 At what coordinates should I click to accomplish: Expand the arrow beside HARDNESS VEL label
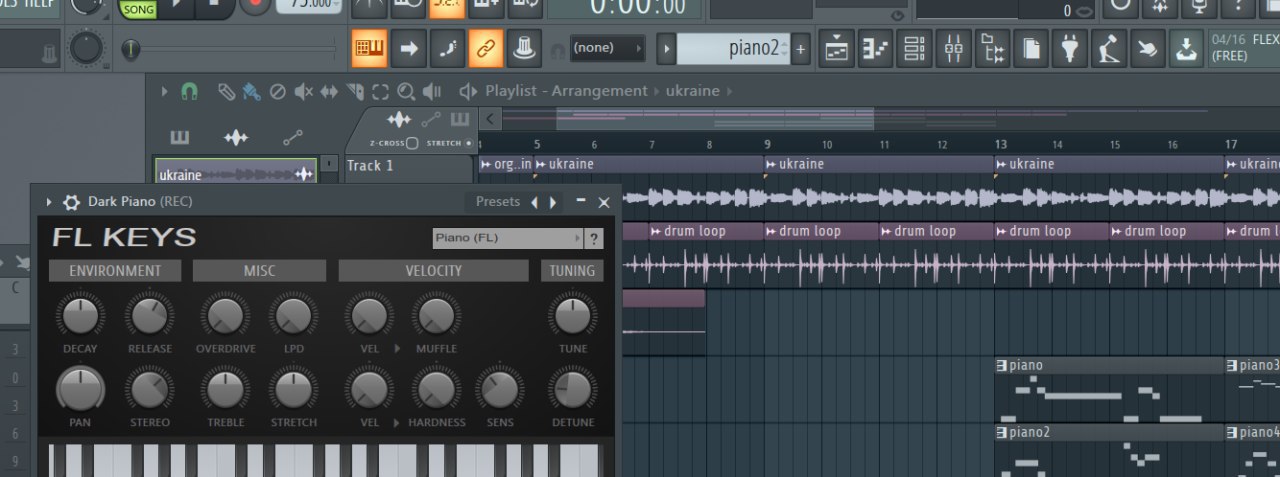[x=398, y=422]
